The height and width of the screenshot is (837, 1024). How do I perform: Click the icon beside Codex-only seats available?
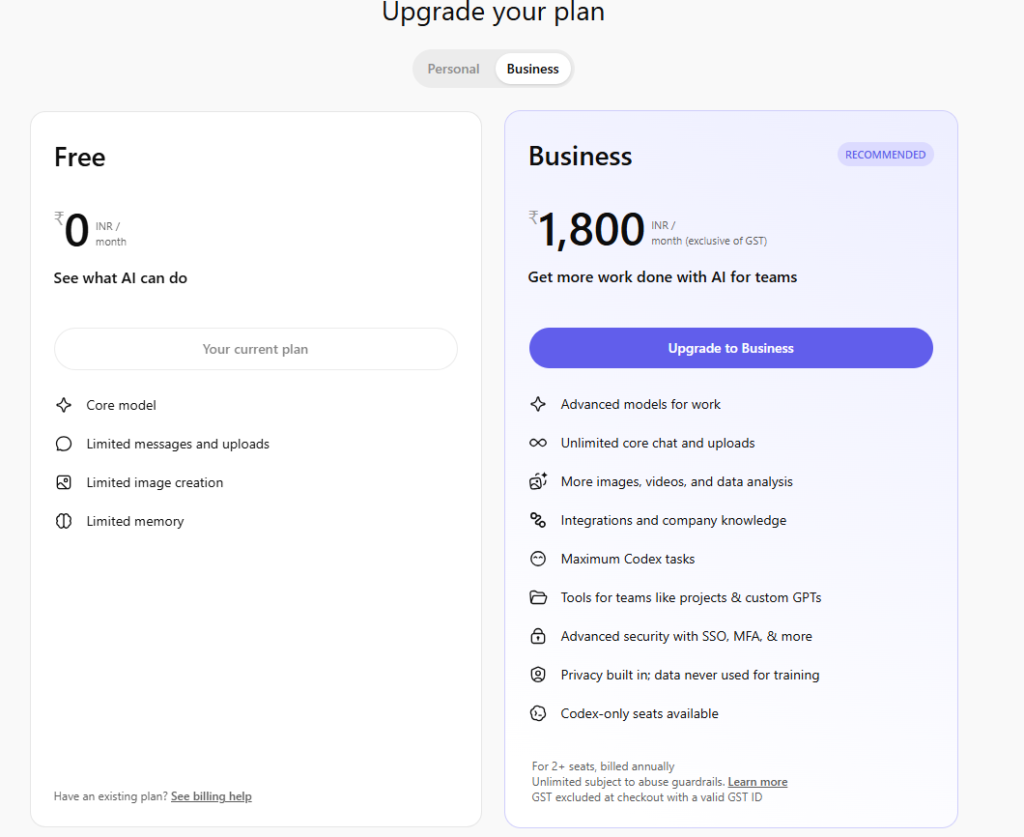tap(538, 713)
